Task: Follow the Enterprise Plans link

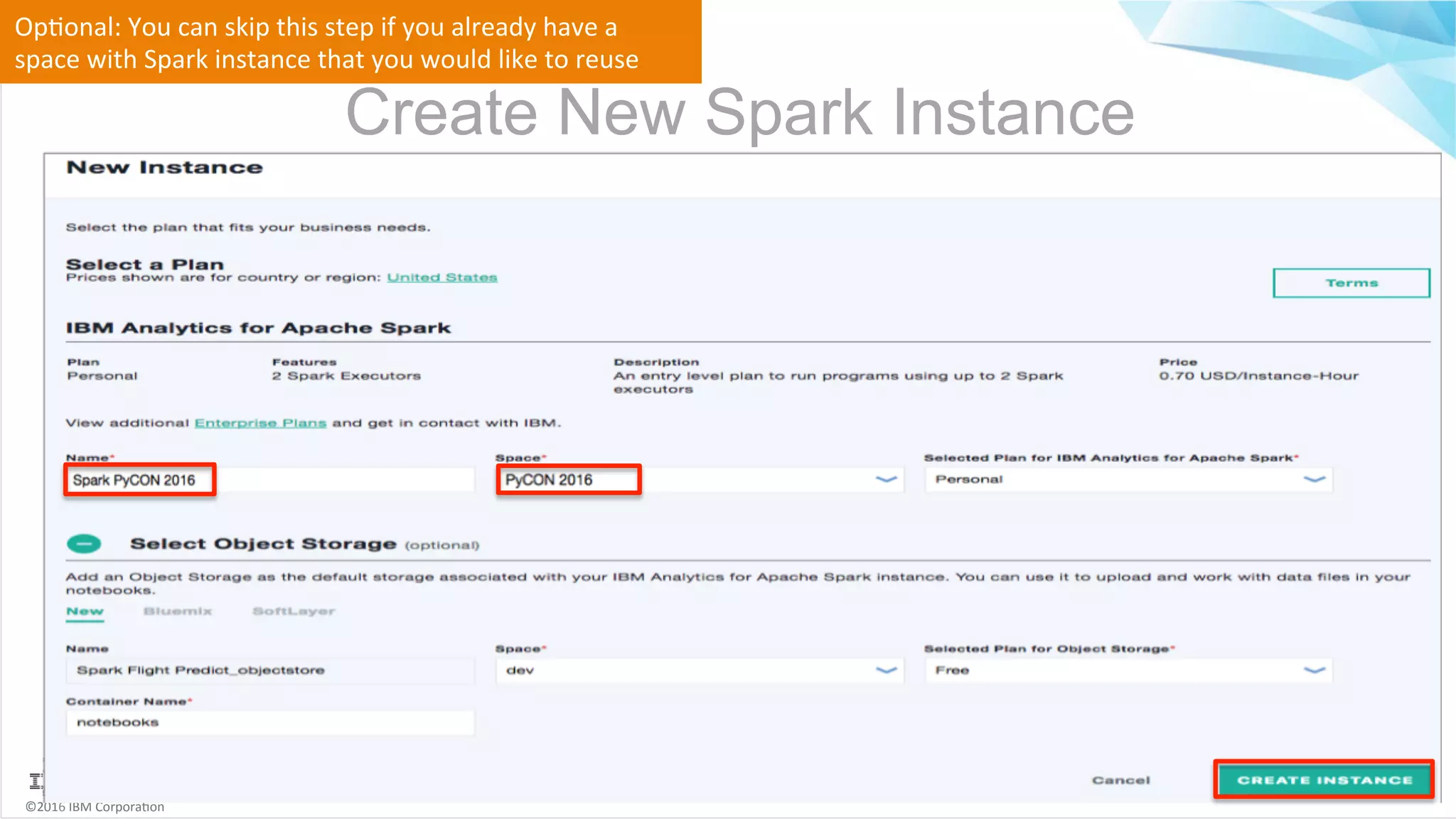Action: coord(260,423)
